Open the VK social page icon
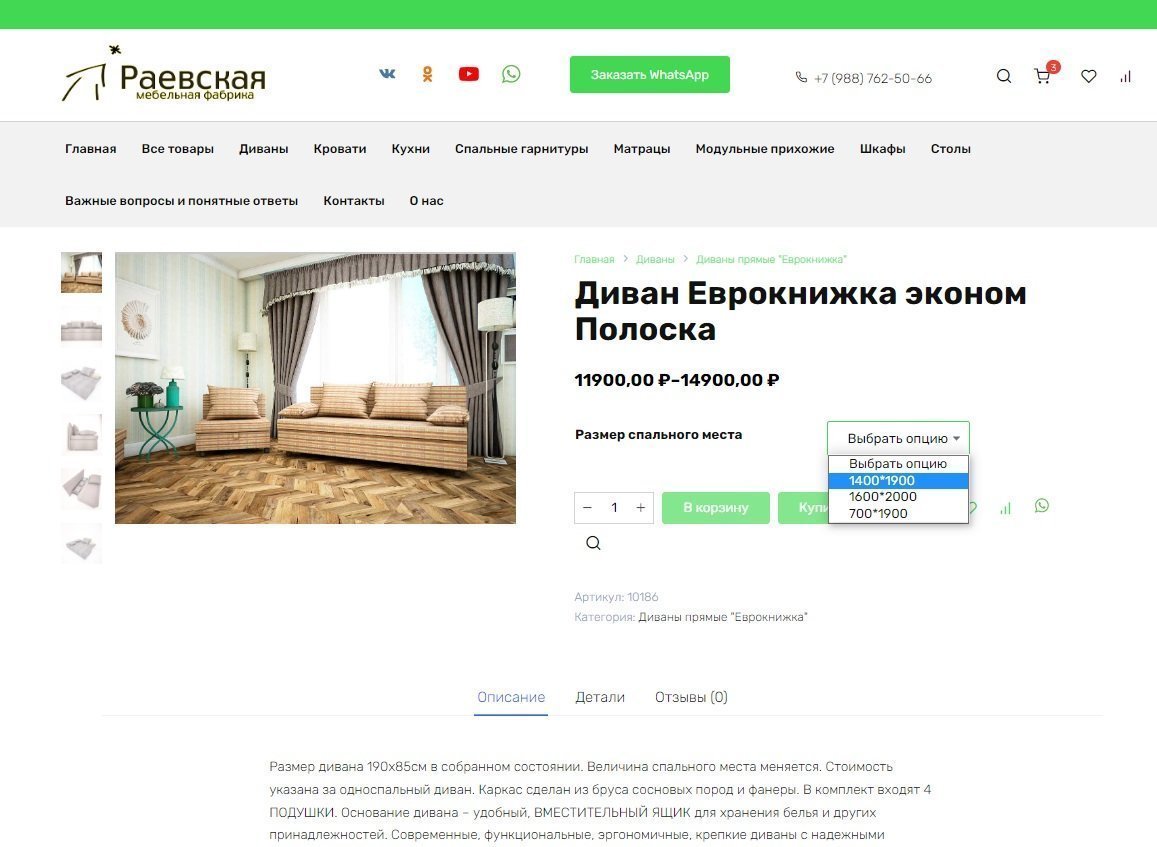The height and width of the screenshot is (847, 1157). click(x=387, y=74)
